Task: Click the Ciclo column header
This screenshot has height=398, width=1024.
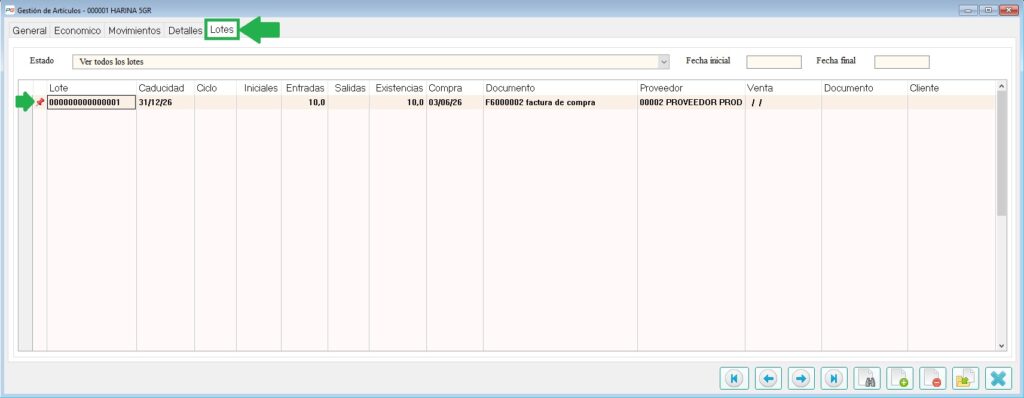Action: pos(216,88)
